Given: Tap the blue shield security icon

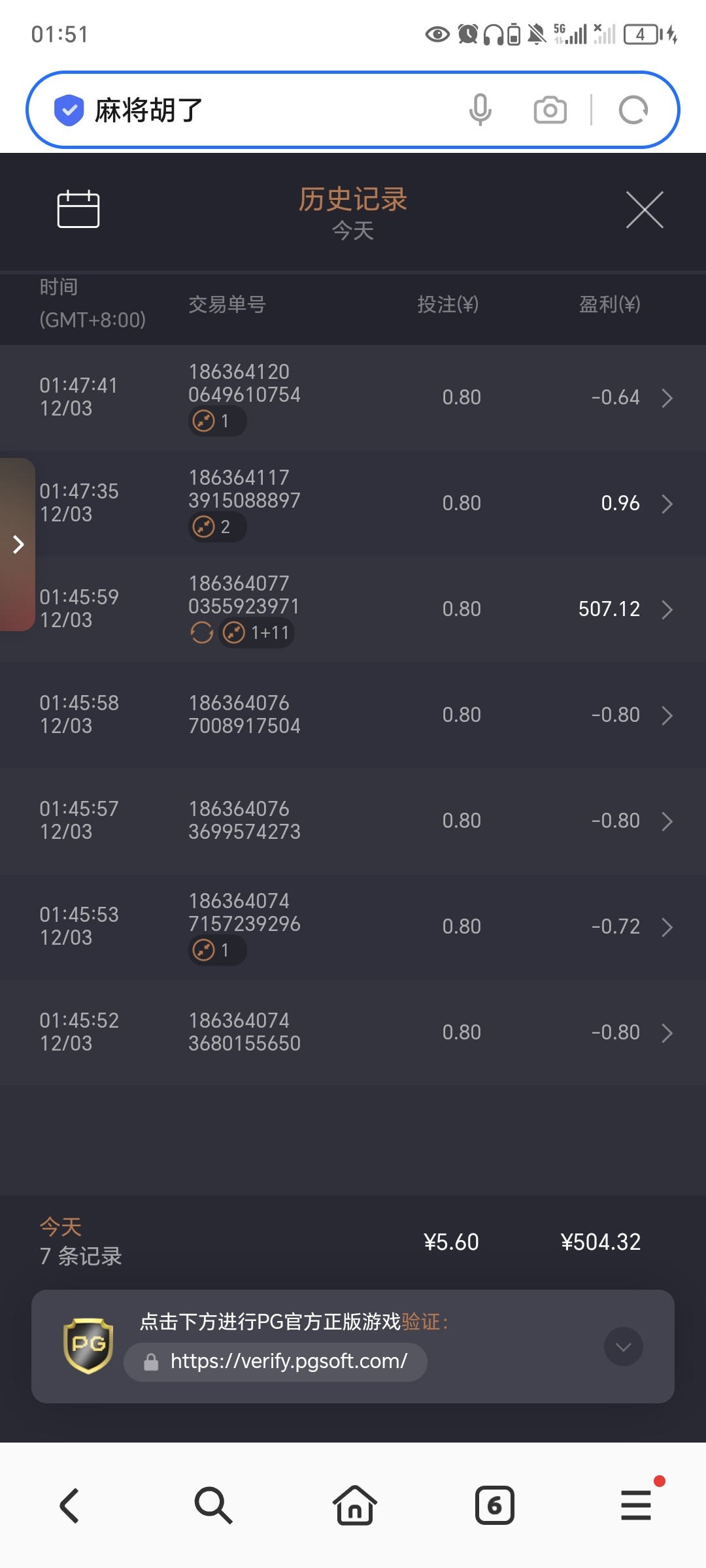Looking at the screenshot, I should [69, 110].
